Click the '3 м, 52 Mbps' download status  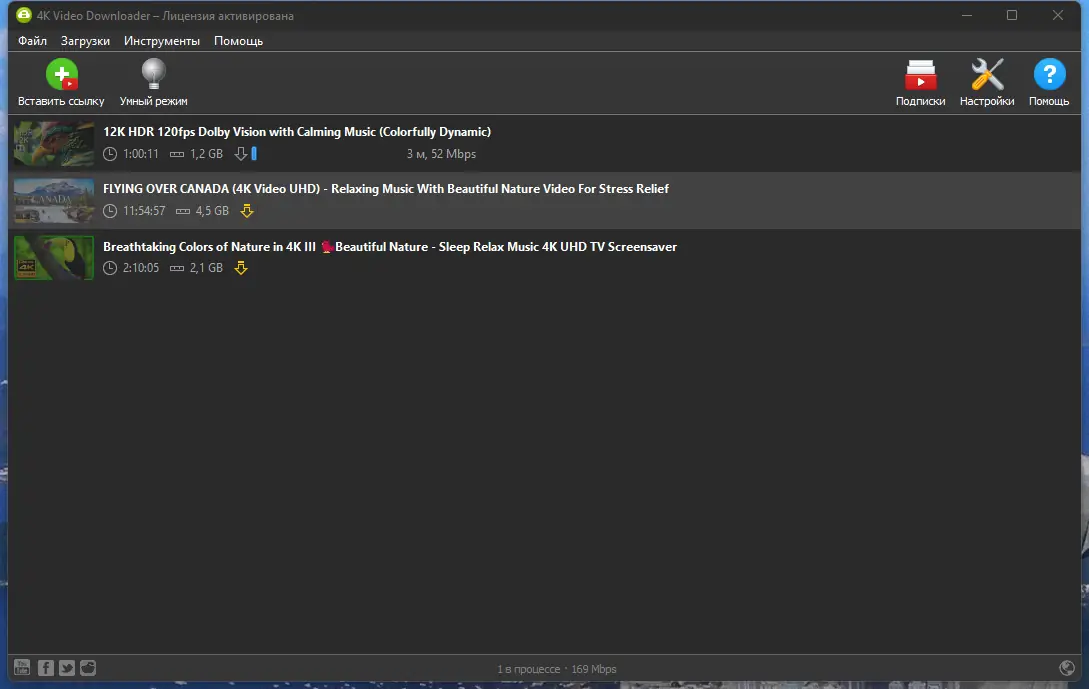(x=442, y=154)
